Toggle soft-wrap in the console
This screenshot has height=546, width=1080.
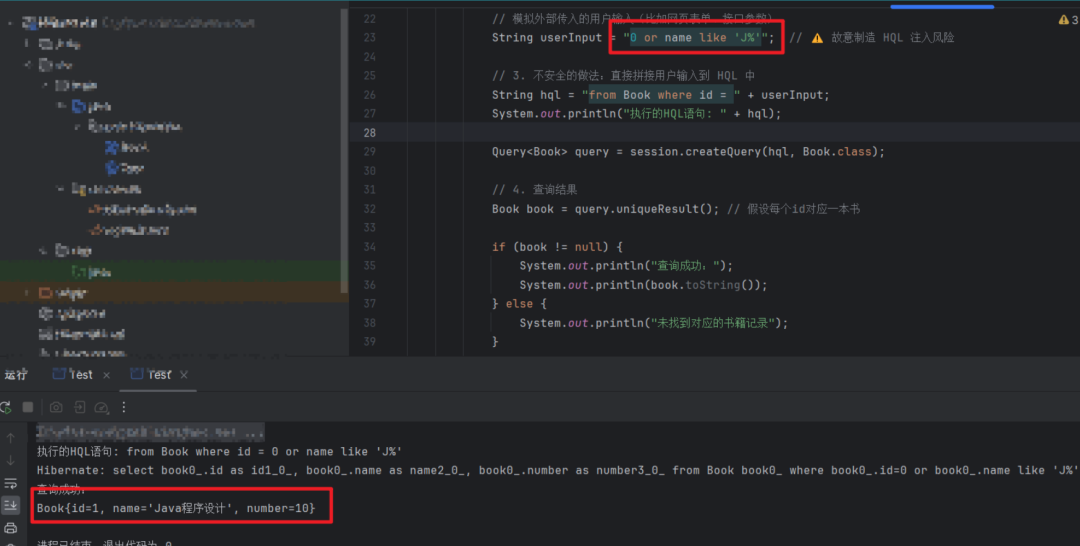pyautogui.click(x=10, y=483)
